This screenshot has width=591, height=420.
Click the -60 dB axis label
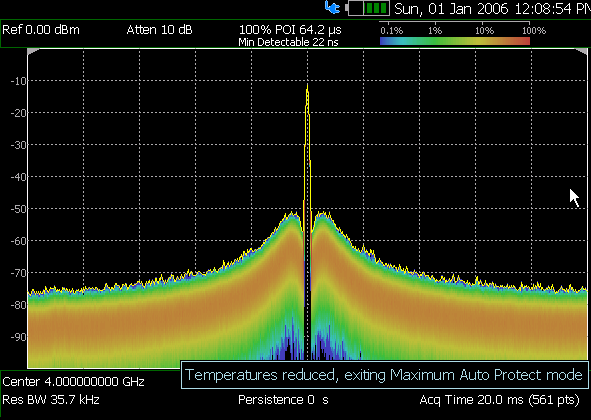pyautogui.click(x=19, y=241)
